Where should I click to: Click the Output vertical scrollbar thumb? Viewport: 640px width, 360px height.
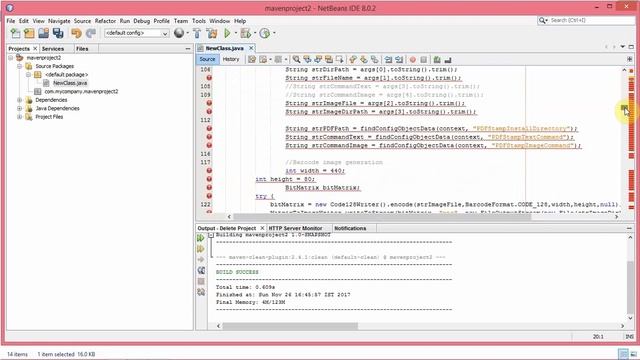point(630,286)
